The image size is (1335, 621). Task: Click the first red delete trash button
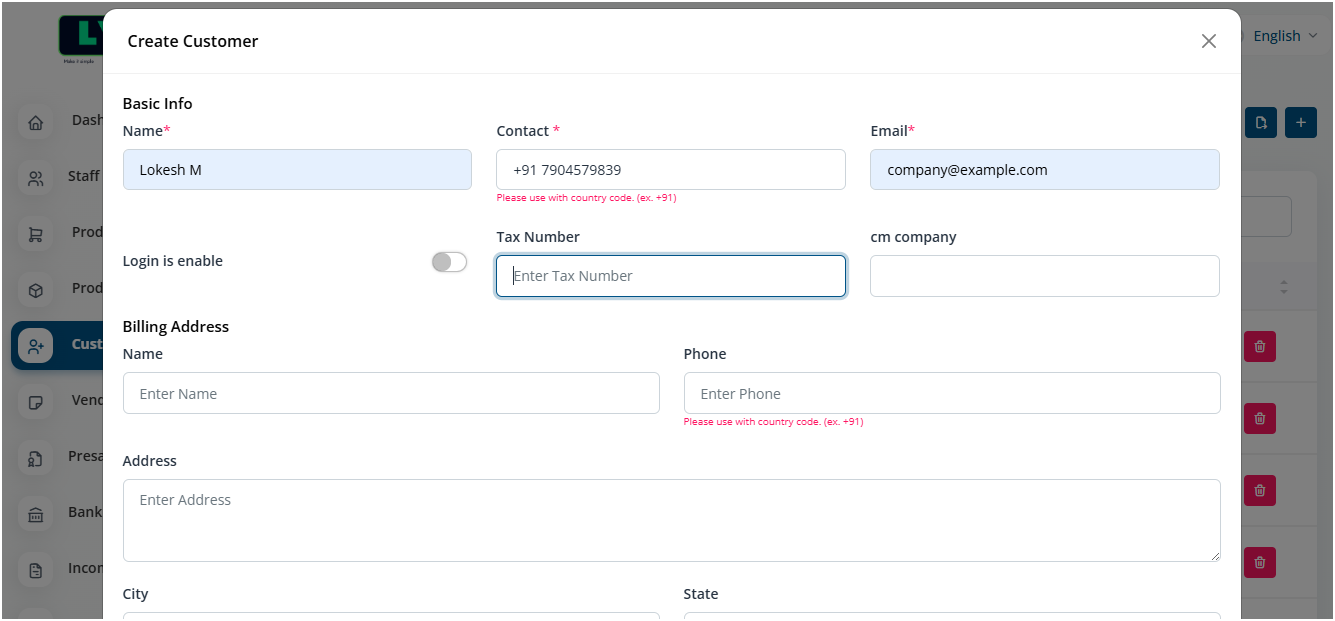pos(1259,346)
